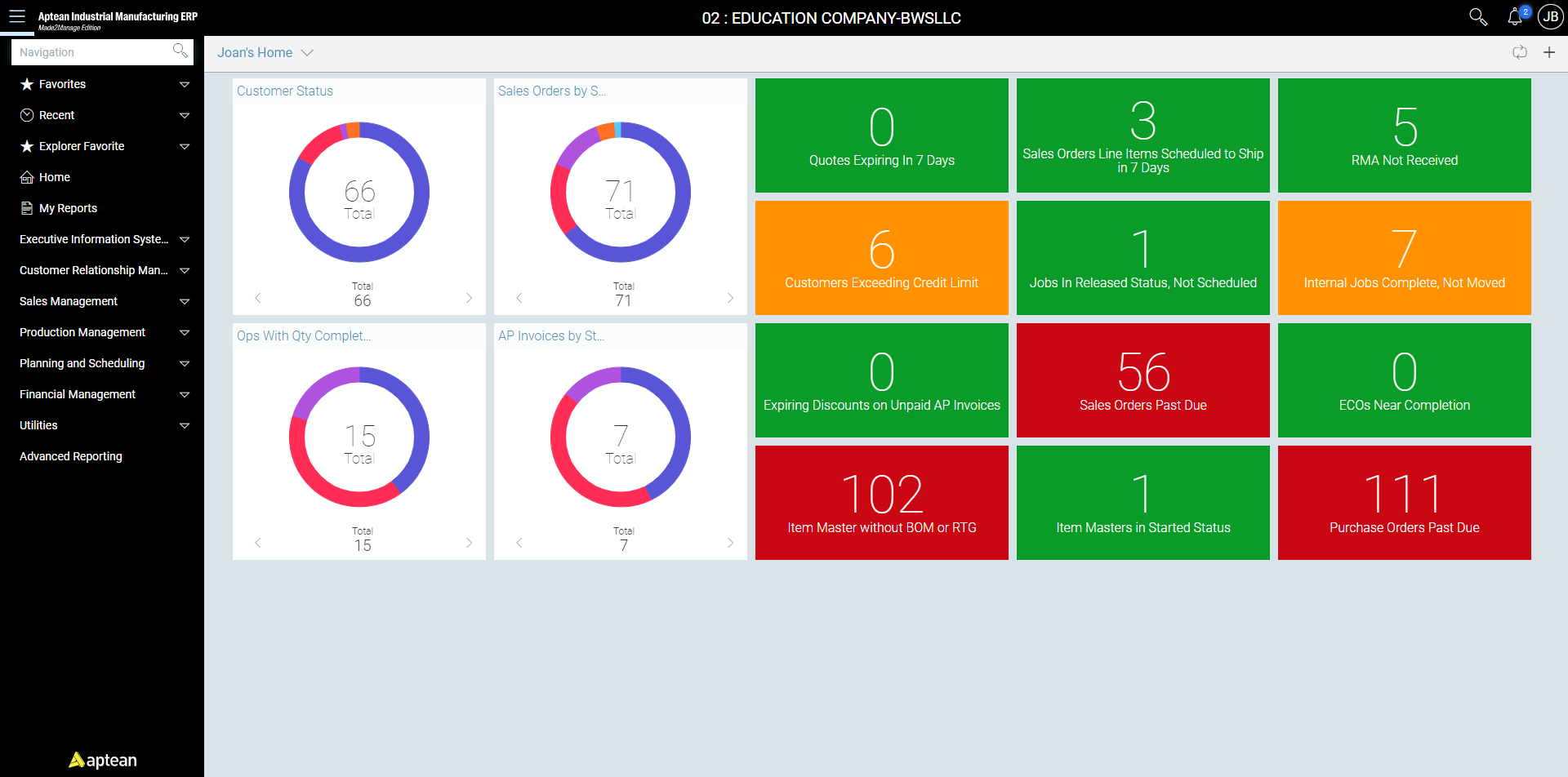Click the refresh dashboard icon
The width and height of the screenshot is (1568, 777).
(1520, 52)
